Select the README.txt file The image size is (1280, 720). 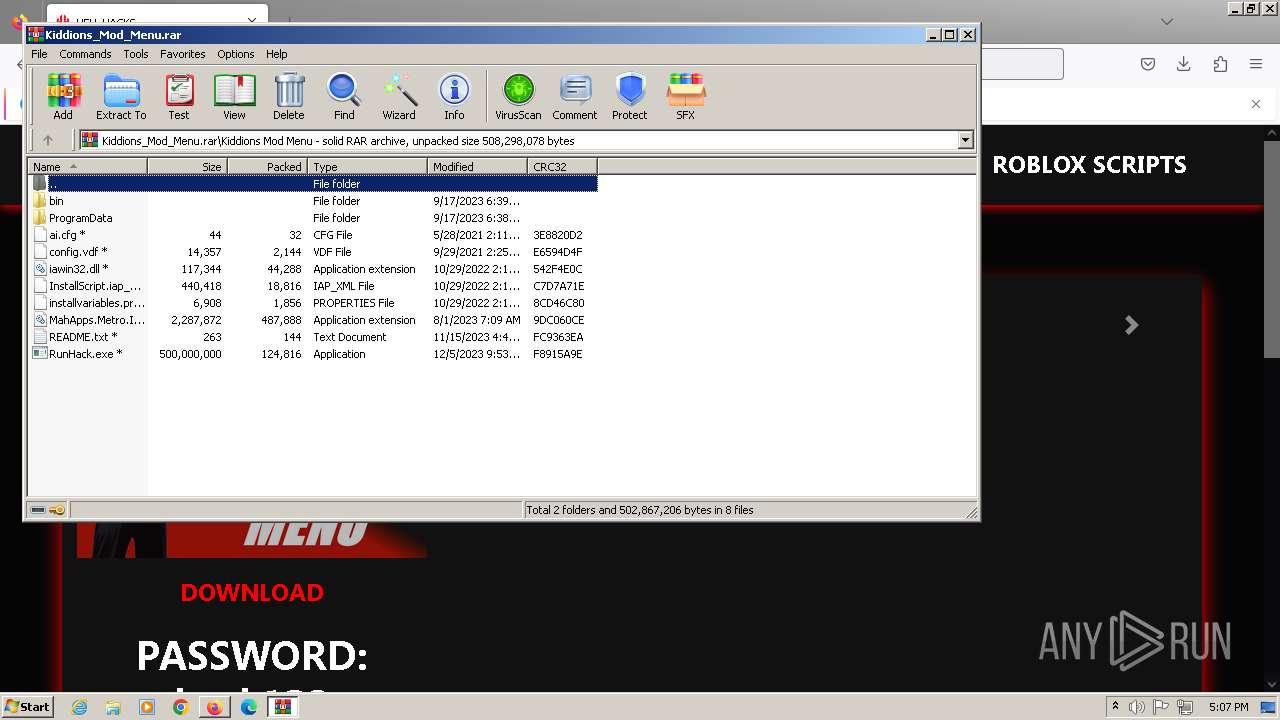click(313, 337)
